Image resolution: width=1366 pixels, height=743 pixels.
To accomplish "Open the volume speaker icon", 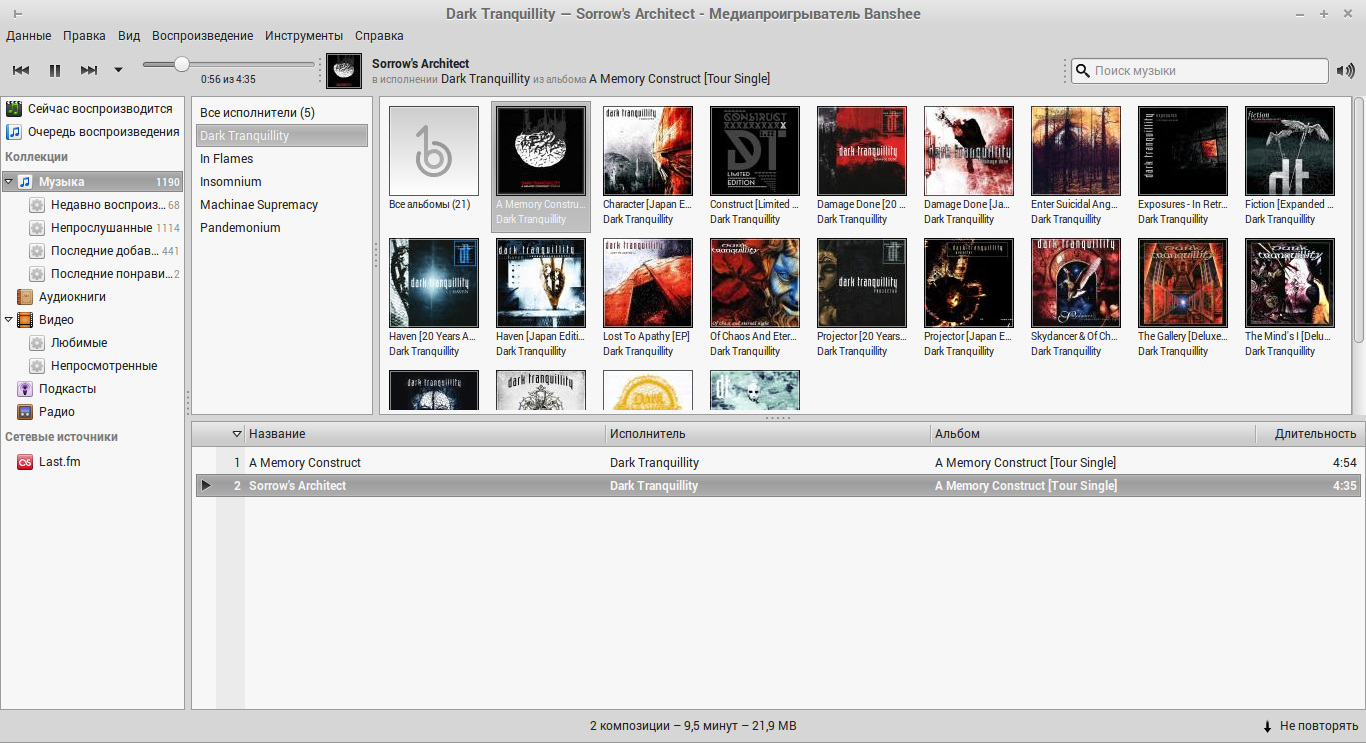I will [x=1346, y=71].
